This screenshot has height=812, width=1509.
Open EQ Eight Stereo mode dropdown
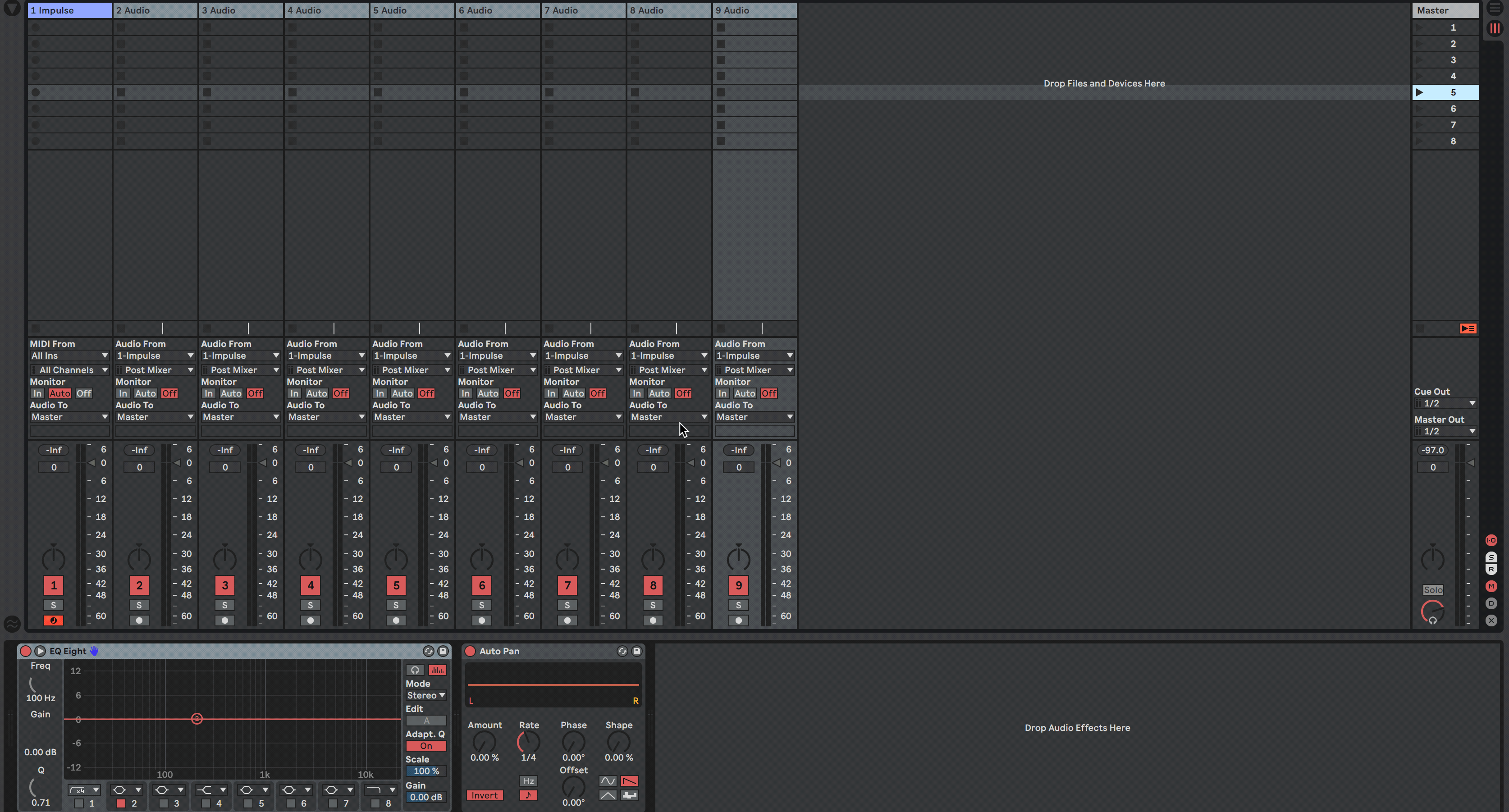point(426,695)
